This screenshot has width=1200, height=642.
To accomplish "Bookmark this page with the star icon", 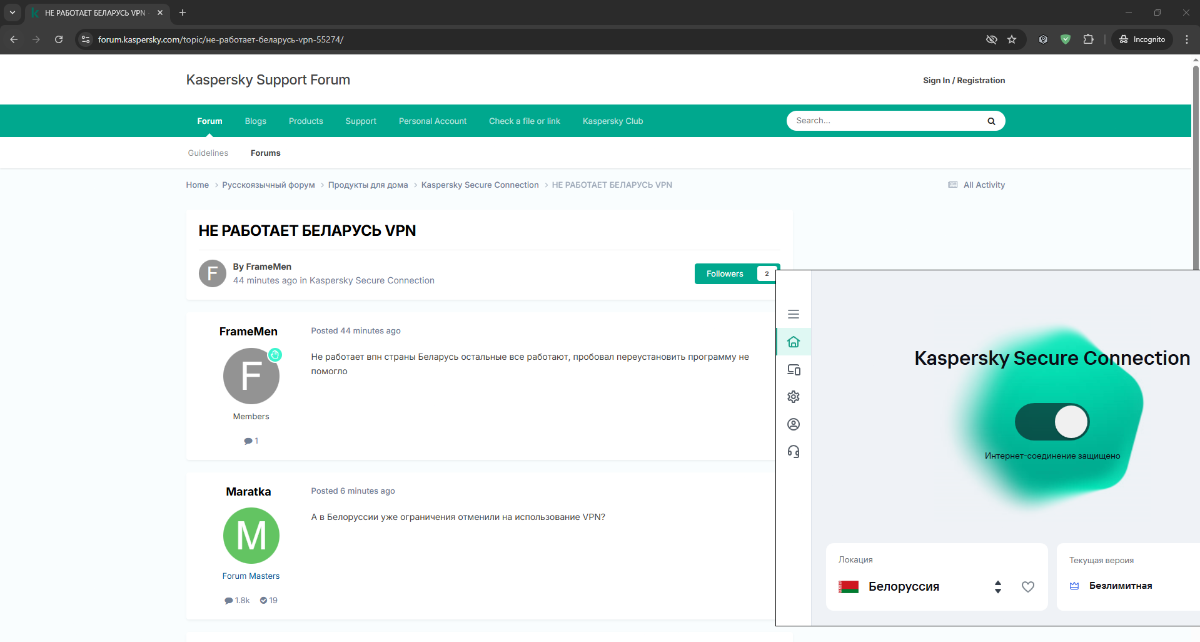I will click(x=1012, y=39).
